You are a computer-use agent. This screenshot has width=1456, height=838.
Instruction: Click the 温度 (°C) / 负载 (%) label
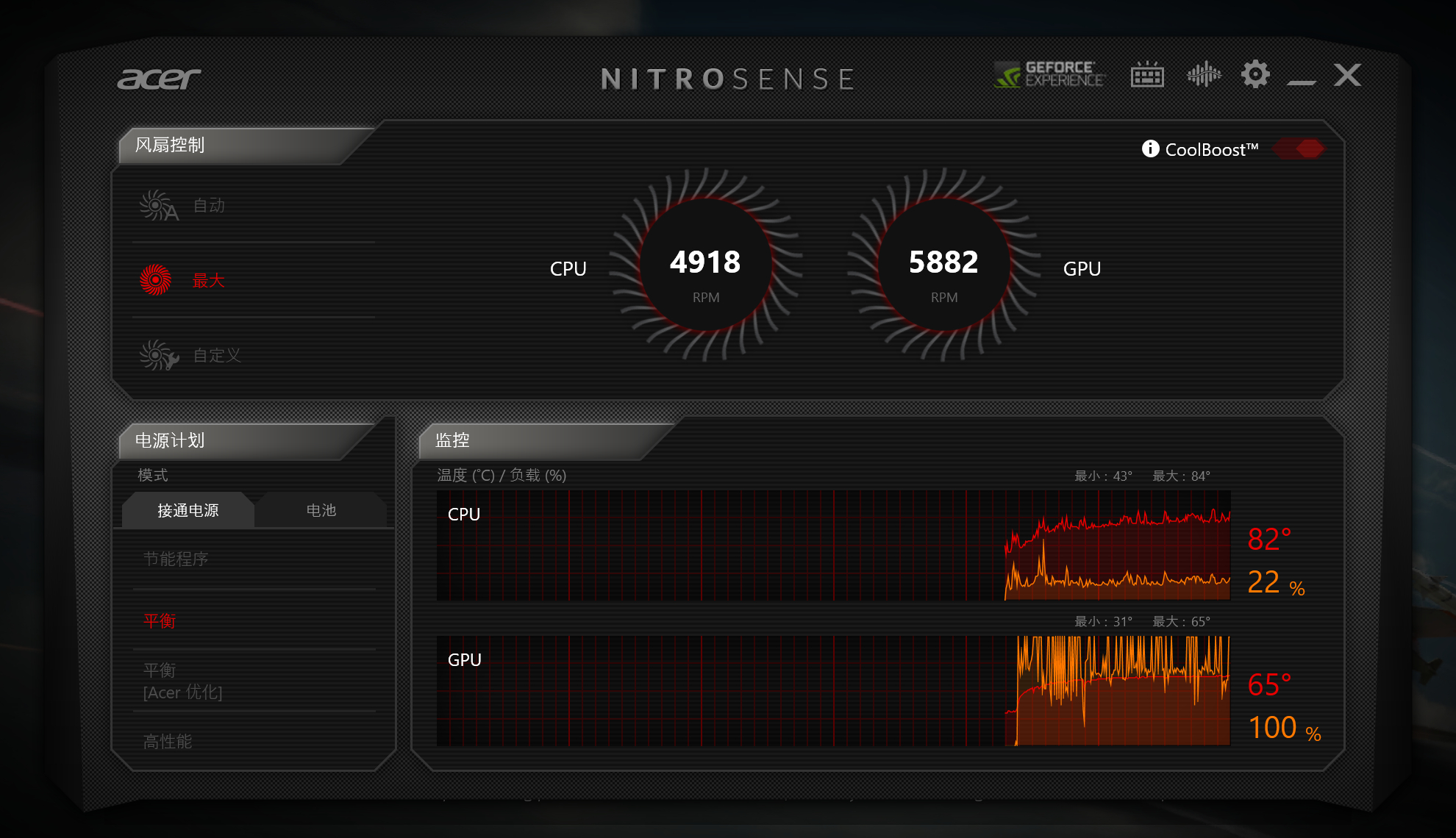[x=502, y=476]
